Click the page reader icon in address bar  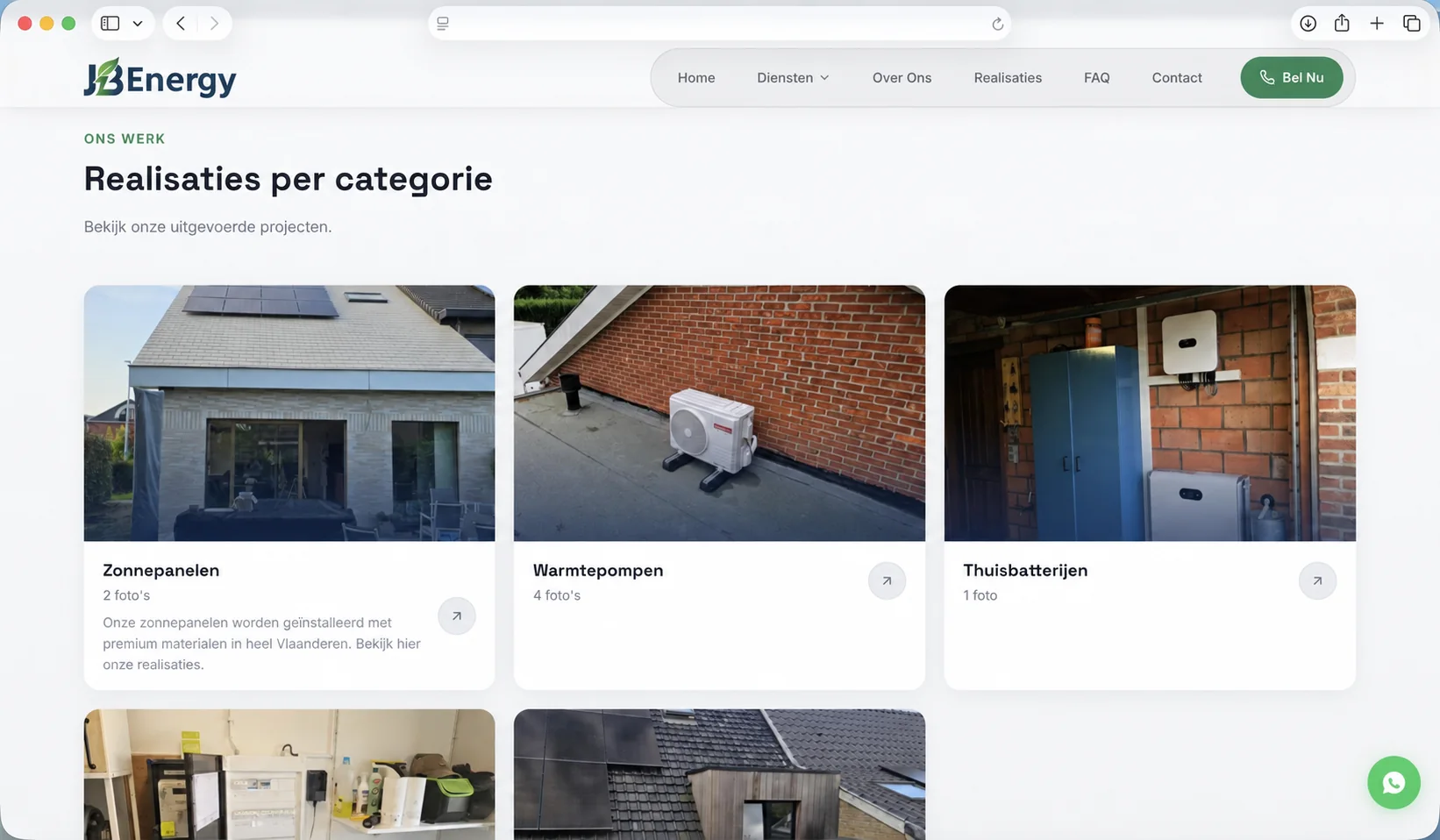tap(443, 24)
